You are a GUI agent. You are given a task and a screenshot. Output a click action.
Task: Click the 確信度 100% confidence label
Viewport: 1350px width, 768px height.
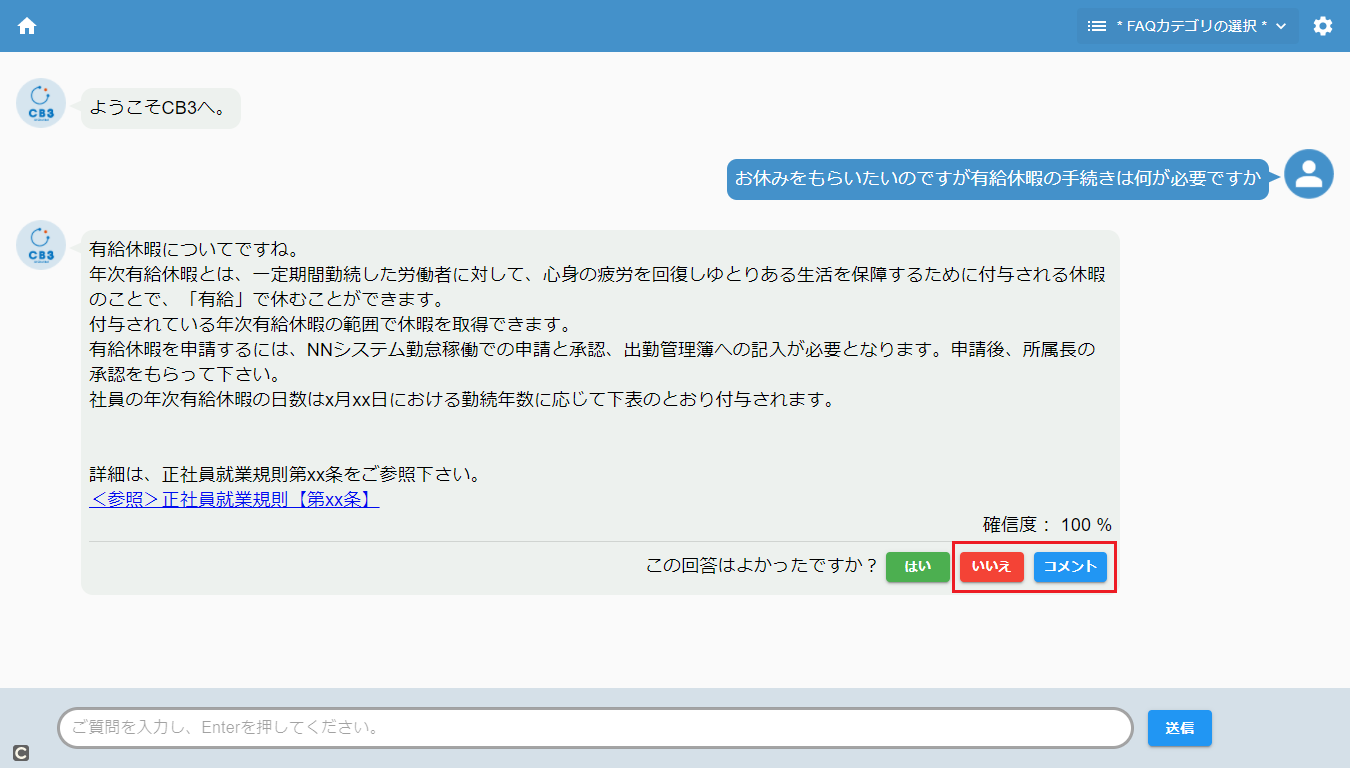1046,524
